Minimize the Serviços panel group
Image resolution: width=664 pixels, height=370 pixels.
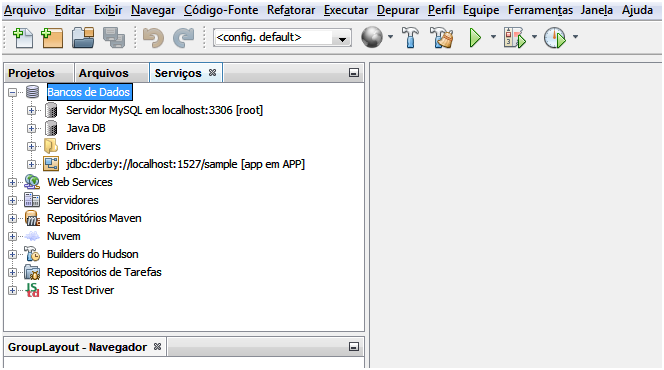(x=354, y=73)
